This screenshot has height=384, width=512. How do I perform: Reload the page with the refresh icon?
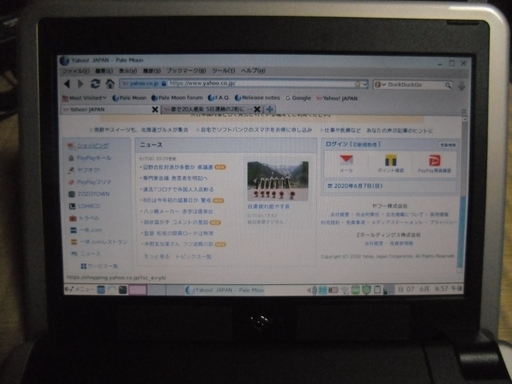95,83
